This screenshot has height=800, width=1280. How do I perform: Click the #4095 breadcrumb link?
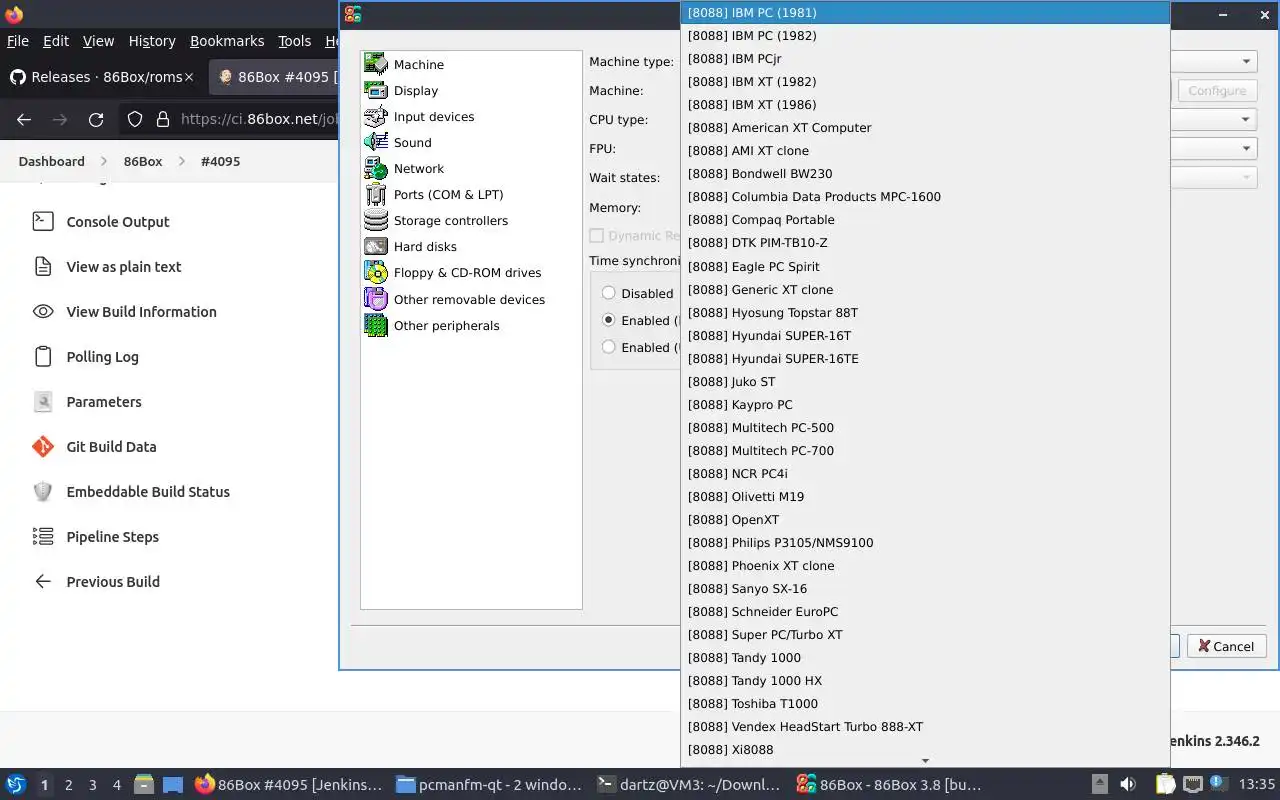220,161
